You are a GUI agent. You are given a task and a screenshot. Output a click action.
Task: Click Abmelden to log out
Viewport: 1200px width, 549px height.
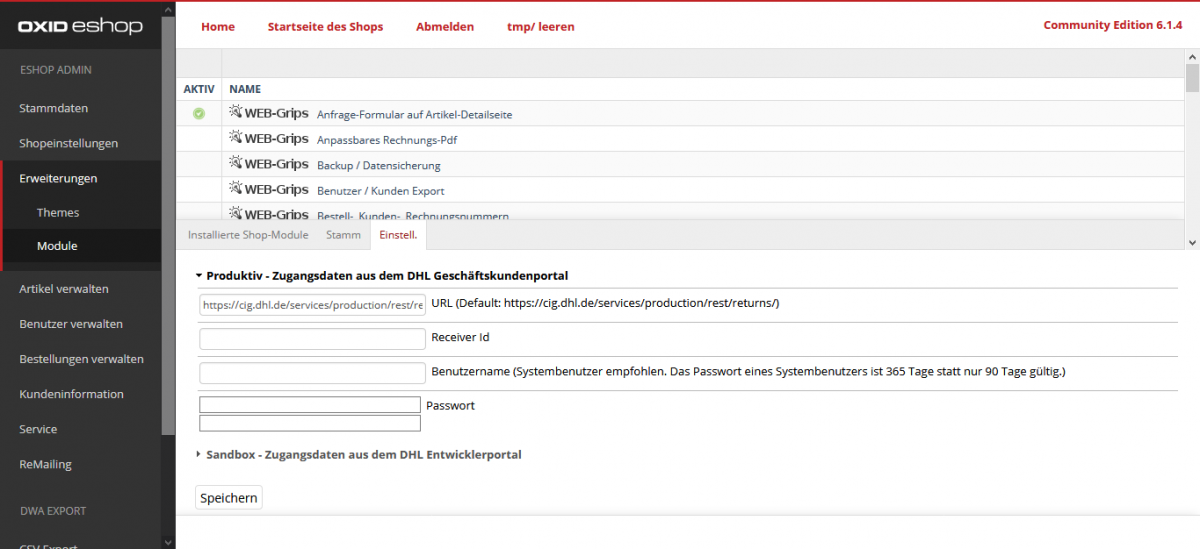click(445, 26)
